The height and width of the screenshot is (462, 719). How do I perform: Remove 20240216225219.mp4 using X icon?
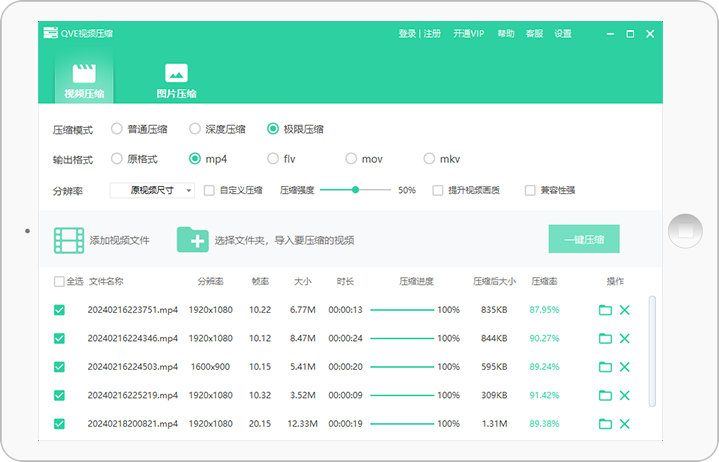625,395
